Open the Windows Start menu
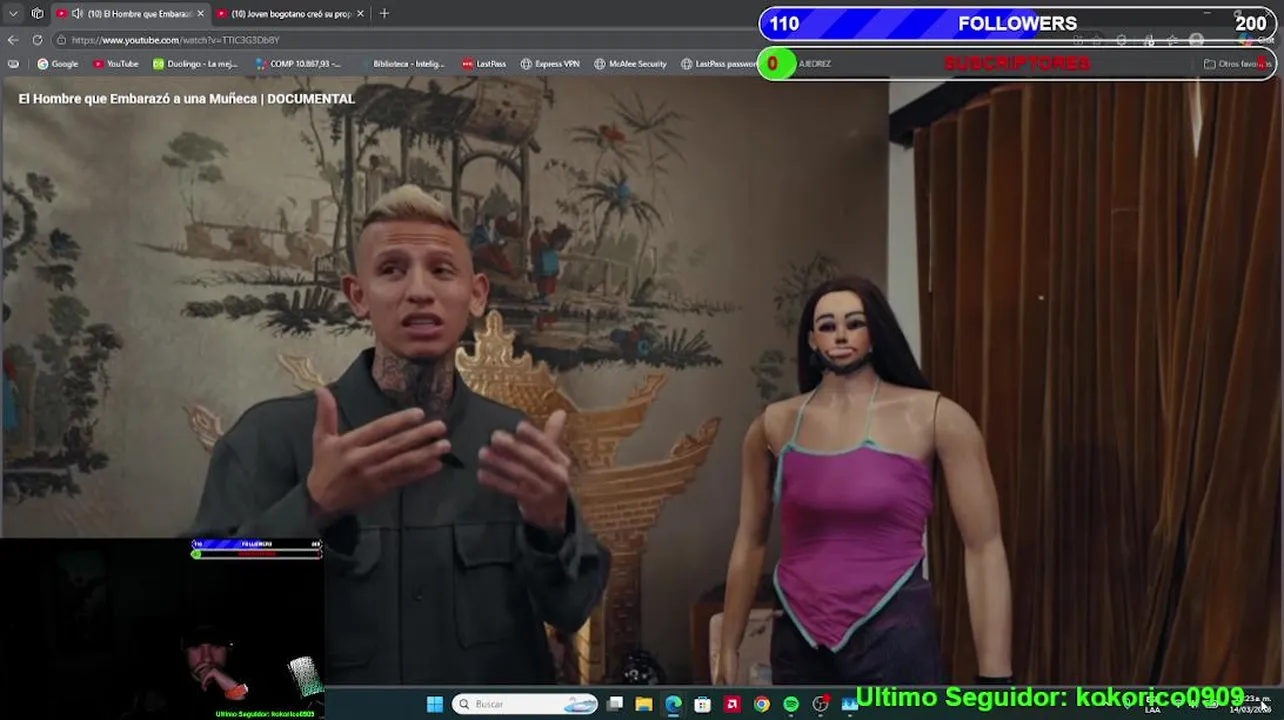The image size is (1284, 720). (x=435, y=704)
